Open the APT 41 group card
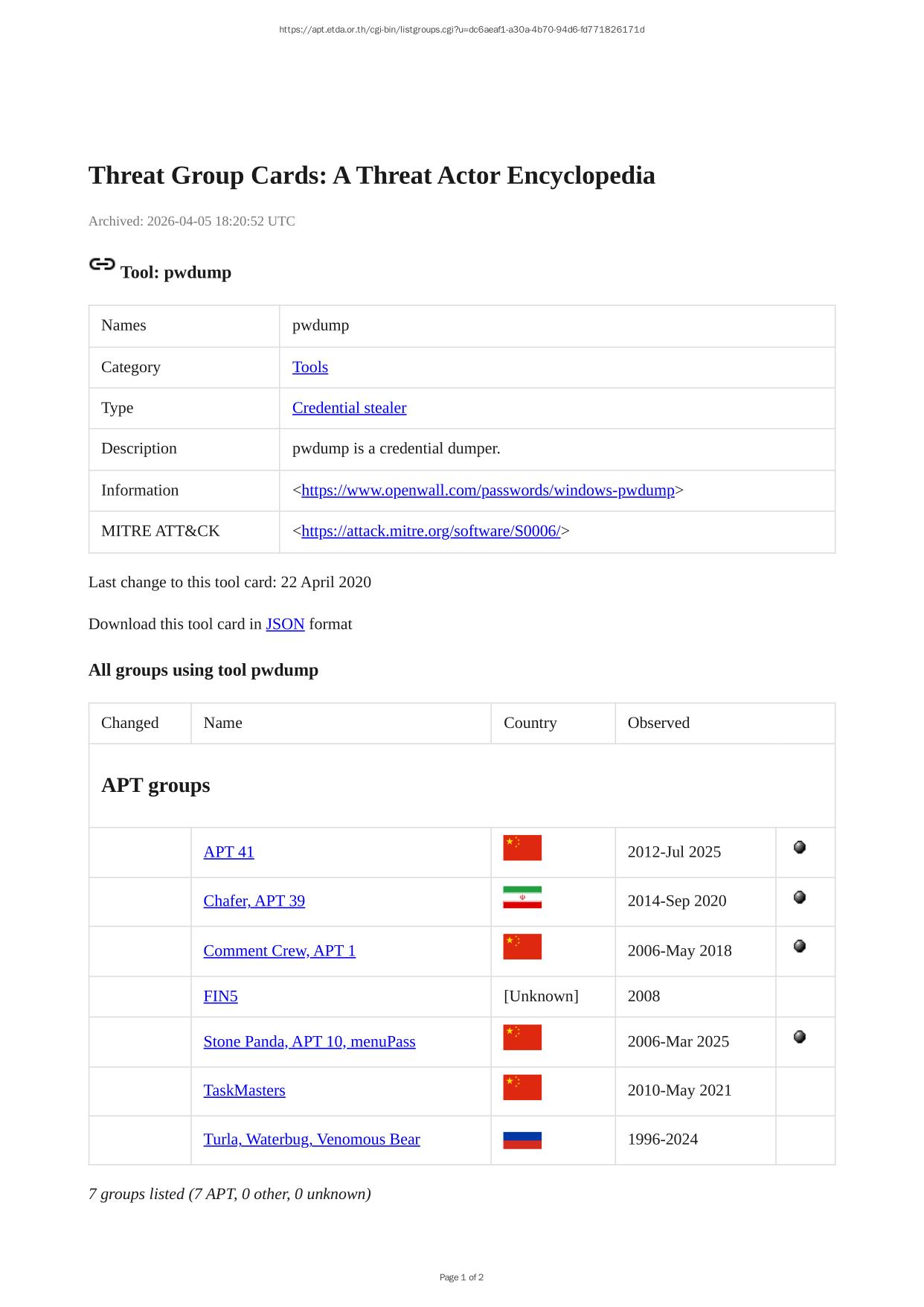This screenshot has width=924, height=1307. click(228, 851)
